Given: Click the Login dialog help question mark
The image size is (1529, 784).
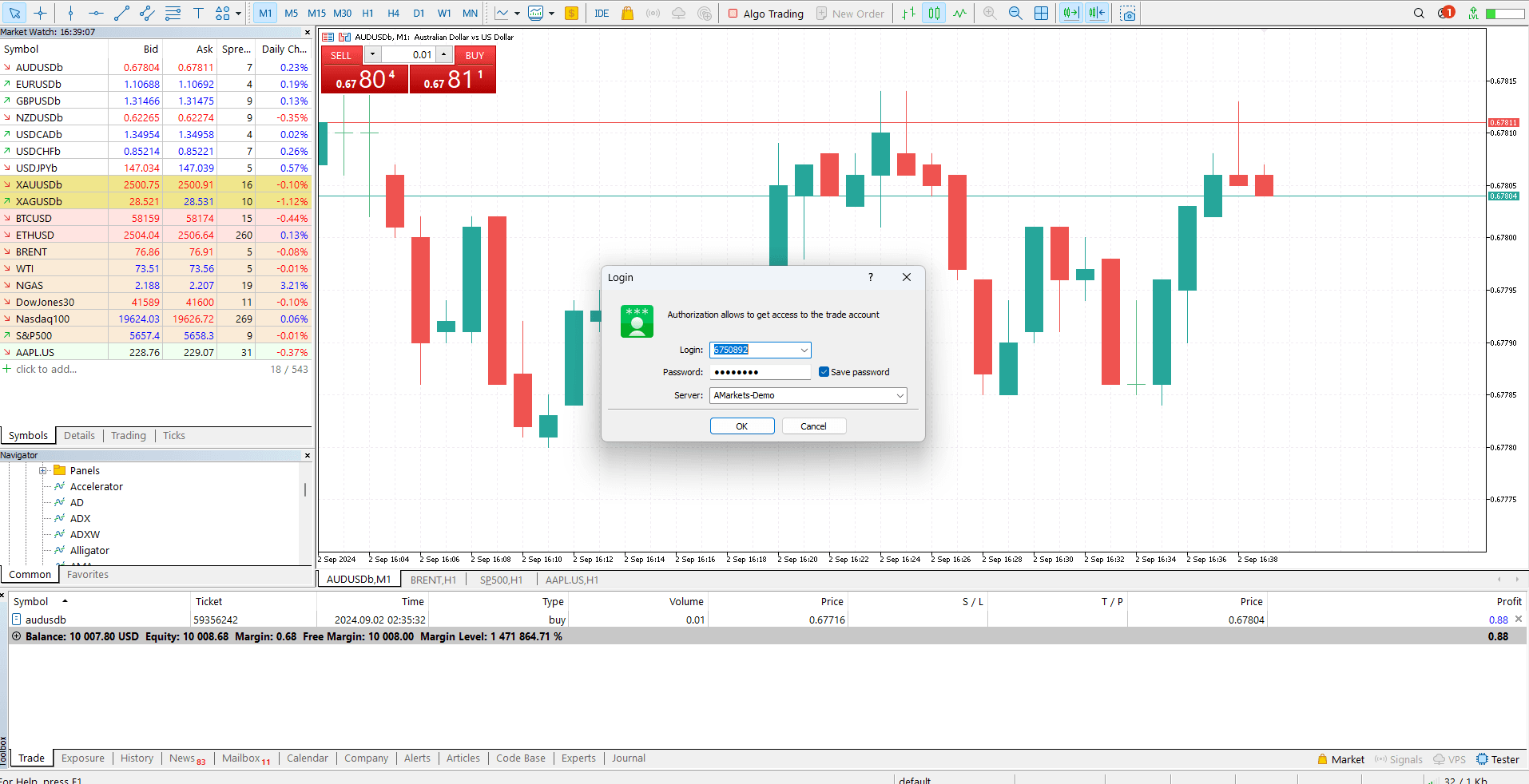Looking at the screenshot, I should click(x=871, y=277).
